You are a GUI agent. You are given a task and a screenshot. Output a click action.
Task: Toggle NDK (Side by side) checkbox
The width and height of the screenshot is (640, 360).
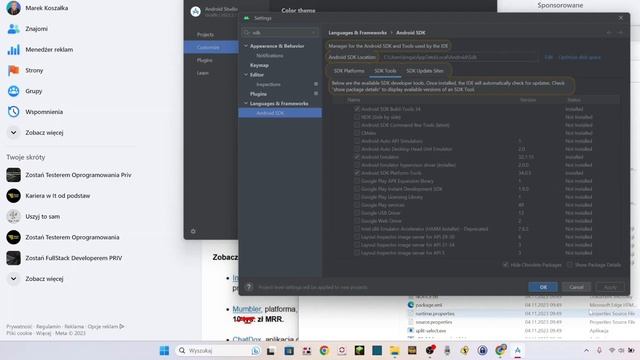pyautogui.click(x=357, y=117)
